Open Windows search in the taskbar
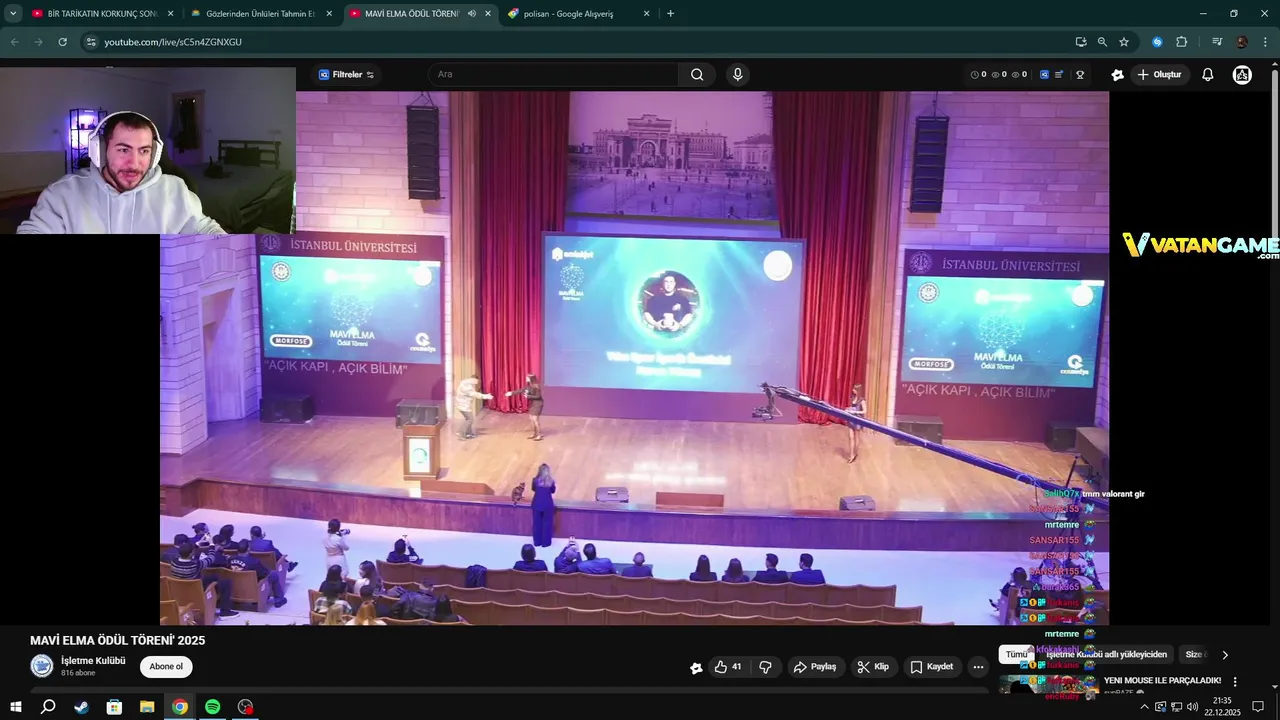 point(48,707)
